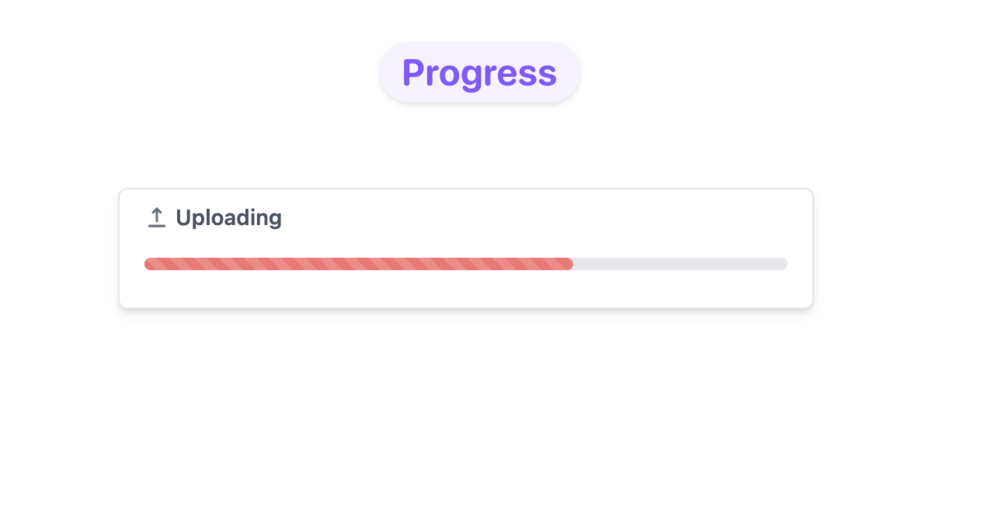Click the rounded start of the progress bar
1005x531 pixels.
click(148, 264)
